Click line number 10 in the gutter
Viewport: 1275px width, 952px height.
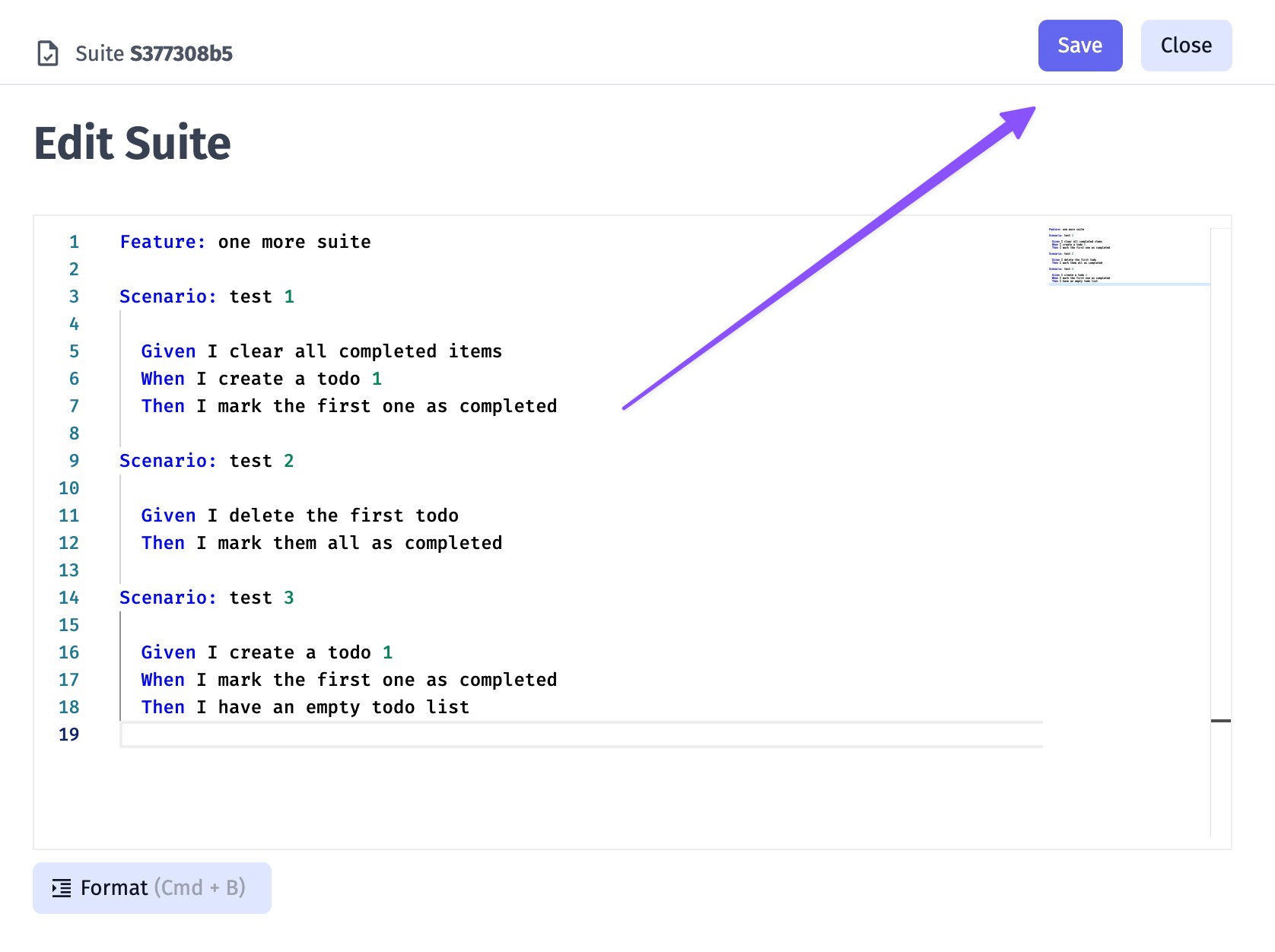68,488
